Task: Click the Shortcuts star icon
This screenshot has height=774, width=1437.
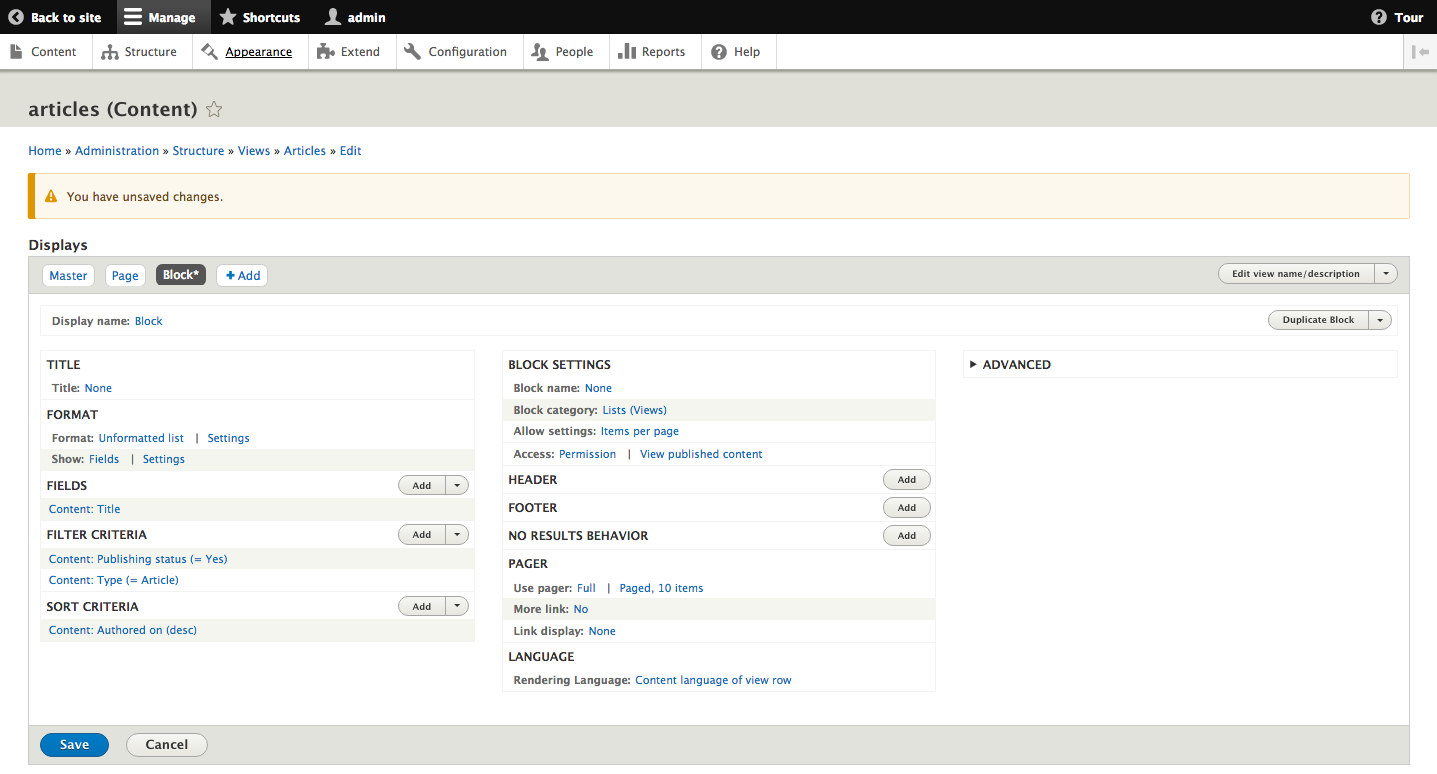Action: (228, 17)
